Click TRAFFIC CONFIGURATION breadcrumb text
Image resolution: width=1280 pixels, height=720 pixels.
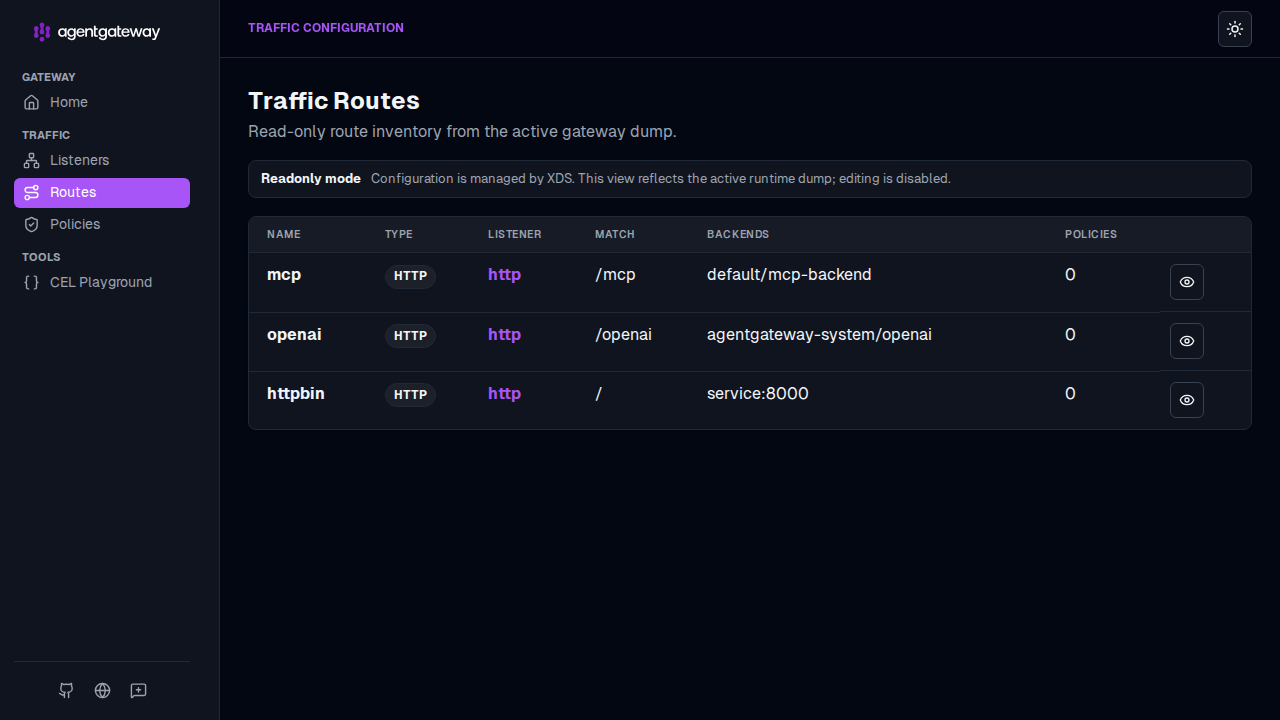[326, 28]
